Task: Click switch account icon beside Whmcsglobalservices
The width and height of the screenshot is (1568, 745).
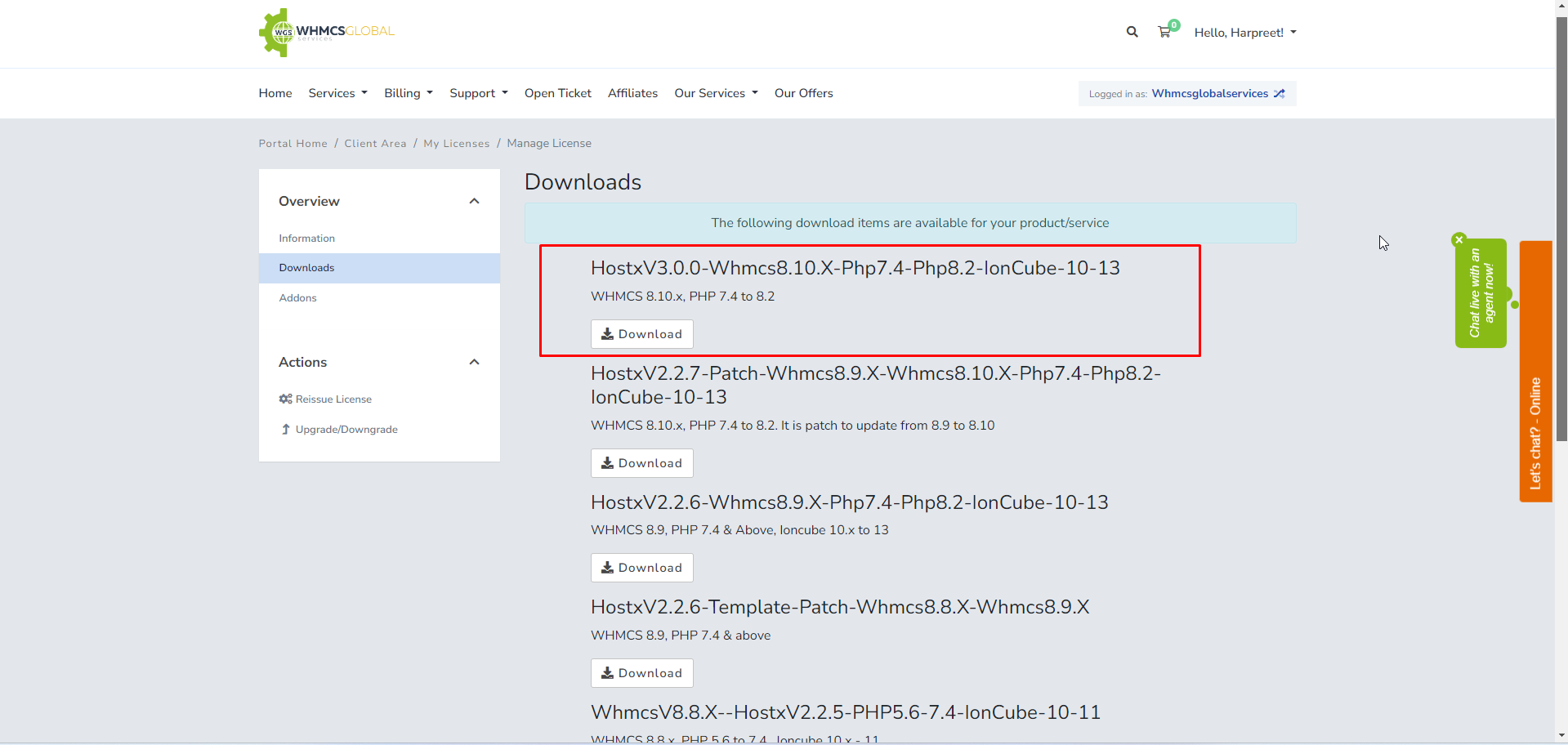Action: [x=1280, y=94]
